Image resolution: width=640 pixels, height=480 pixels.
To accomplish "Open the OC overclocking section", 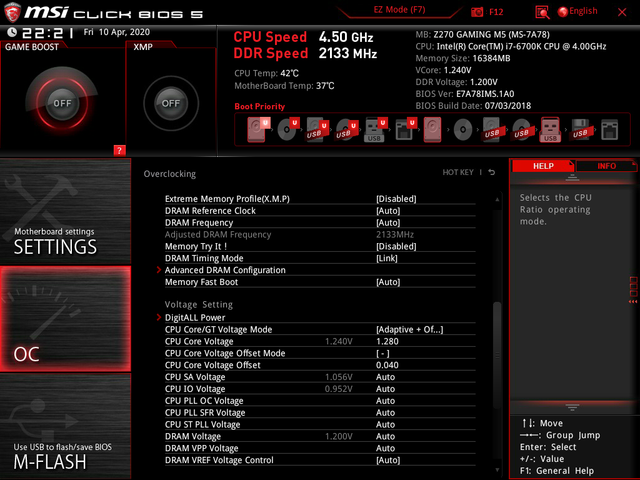I will 65,319.
